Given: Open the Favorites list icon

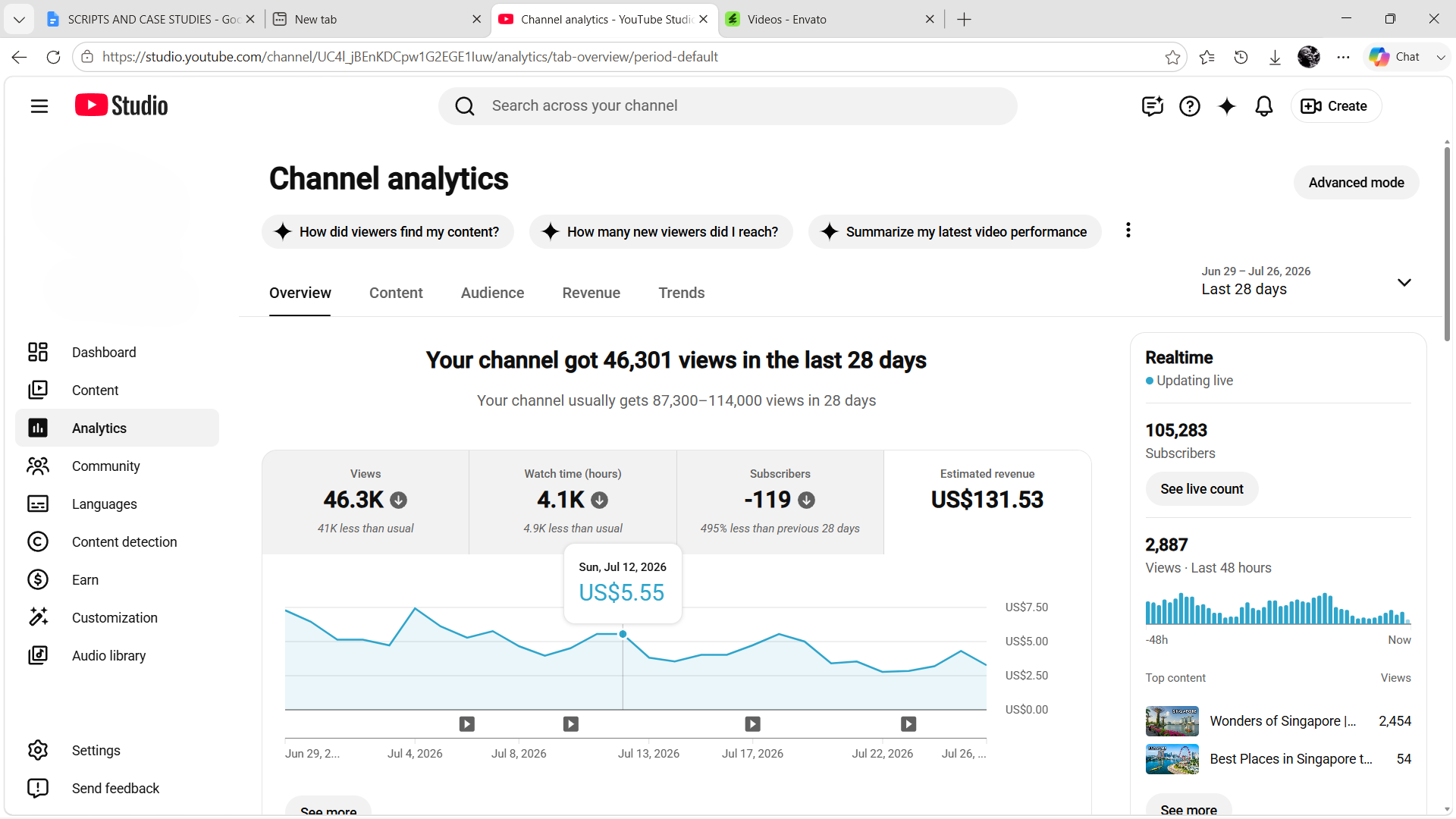Looking at the screenshot, I should pos(1207,57).
